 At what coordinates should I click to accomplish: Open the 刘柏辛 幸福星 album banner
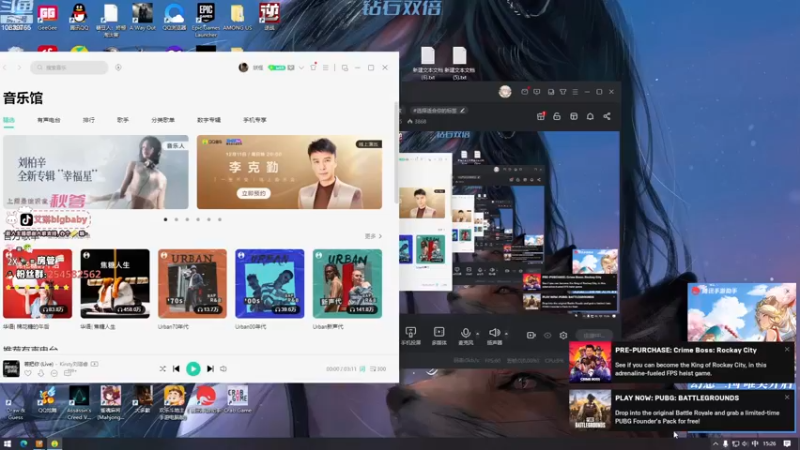coord(96,172)
